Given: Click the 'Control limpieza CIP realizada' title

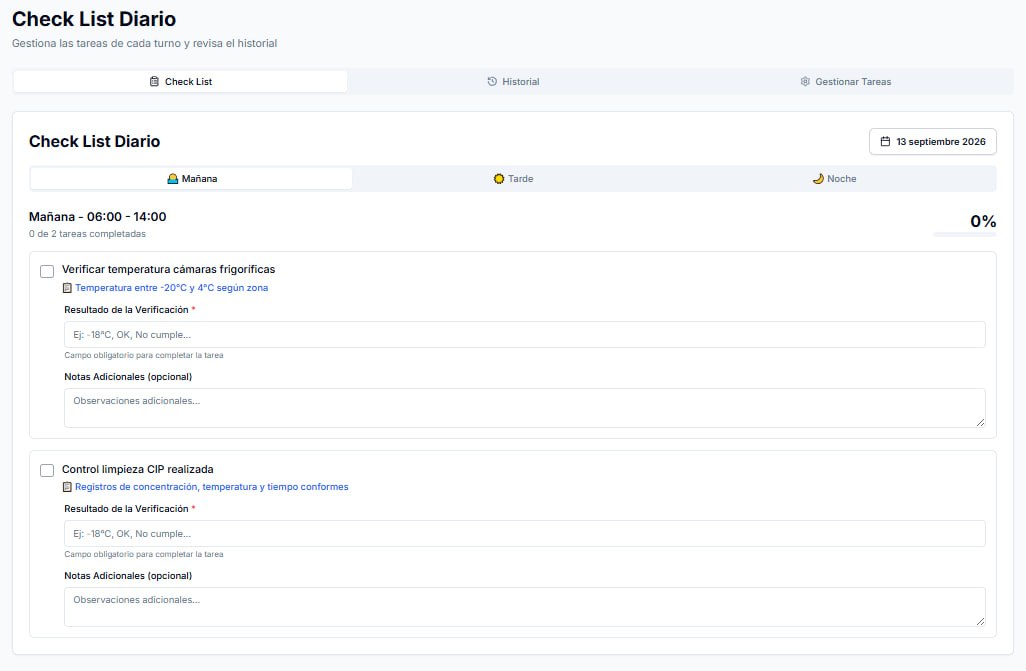Looking at the screenshot, I should (x=137, y=469).
